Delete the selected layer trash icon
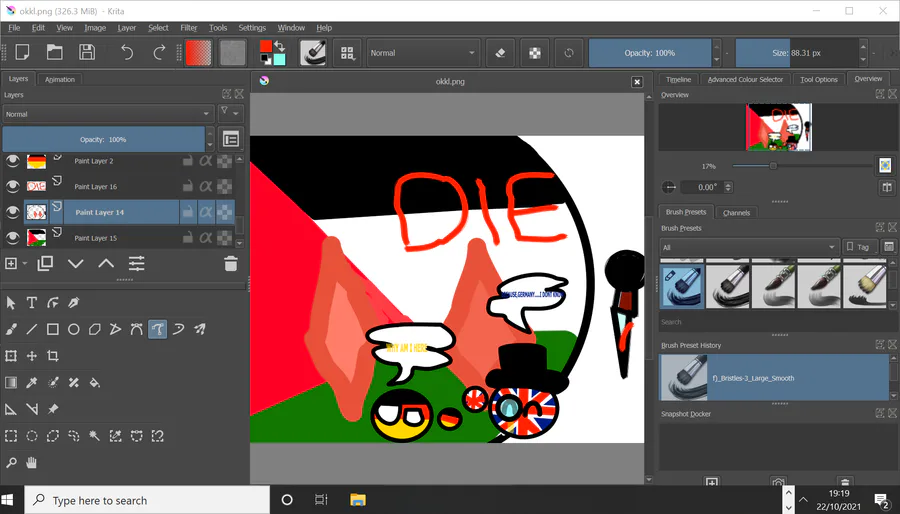Viewport: 900px width, 514px height. [231, 263]
